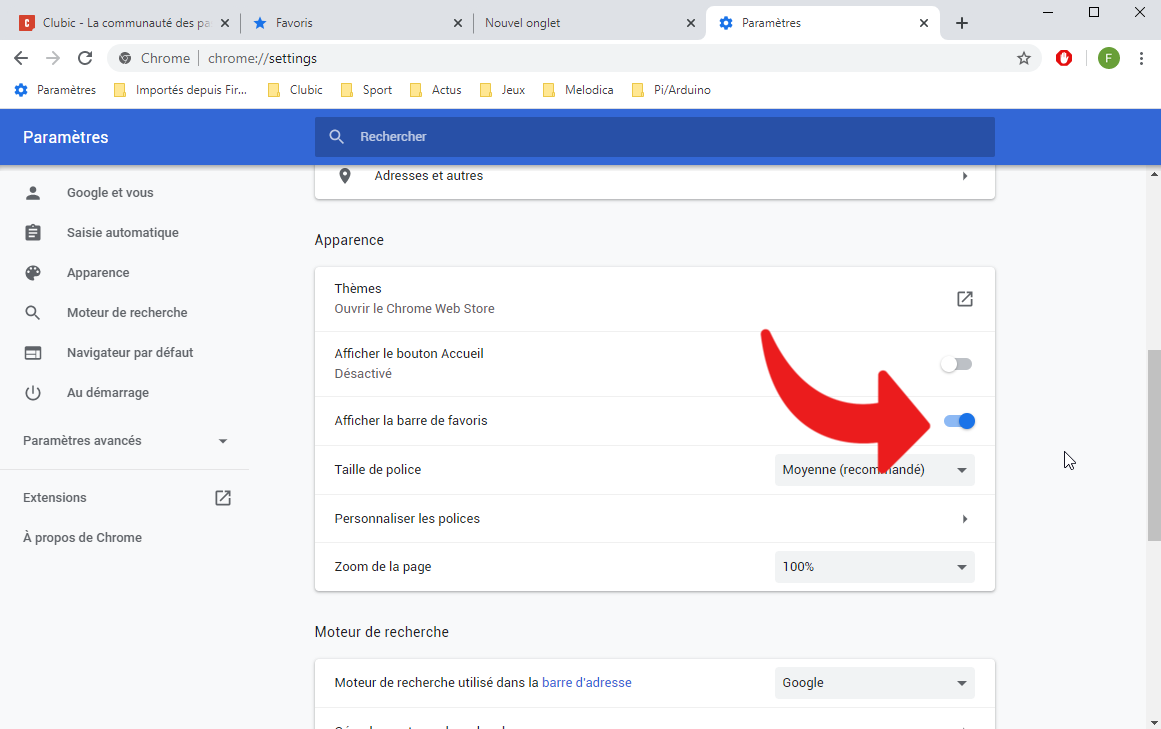The height and width of the screenshot is (729, 1161).
Task: Open the Jeux bookmarks folder
Action: coord(503,90)
